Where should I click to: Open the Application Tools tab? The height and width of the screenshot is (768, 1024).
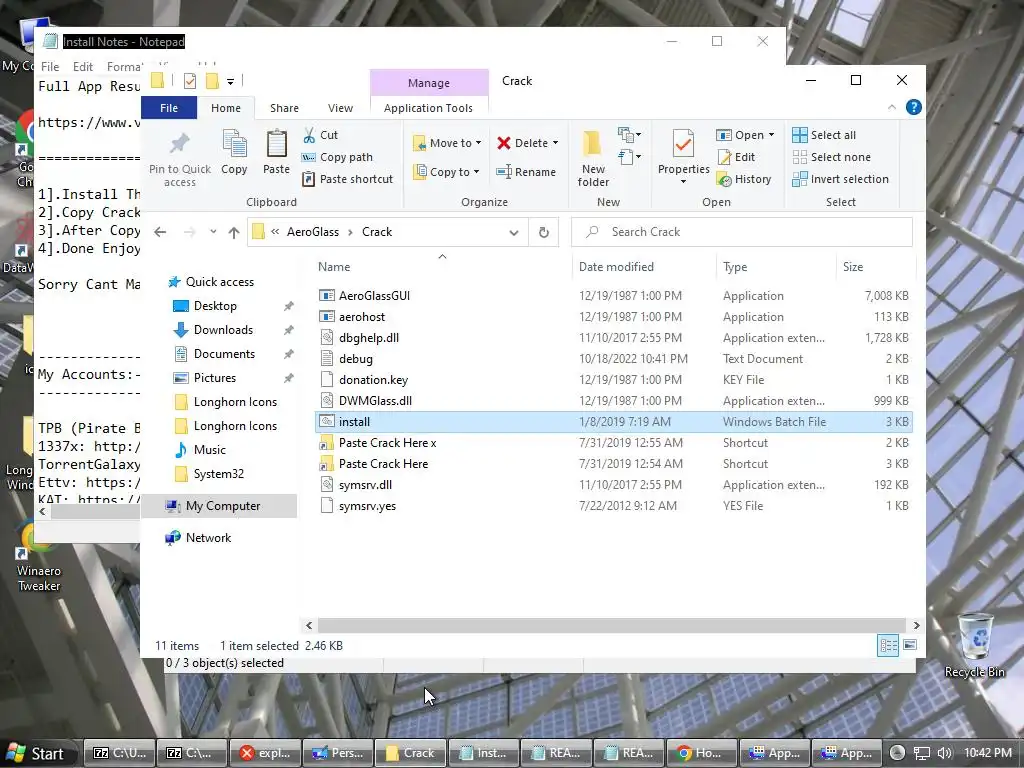428,108
